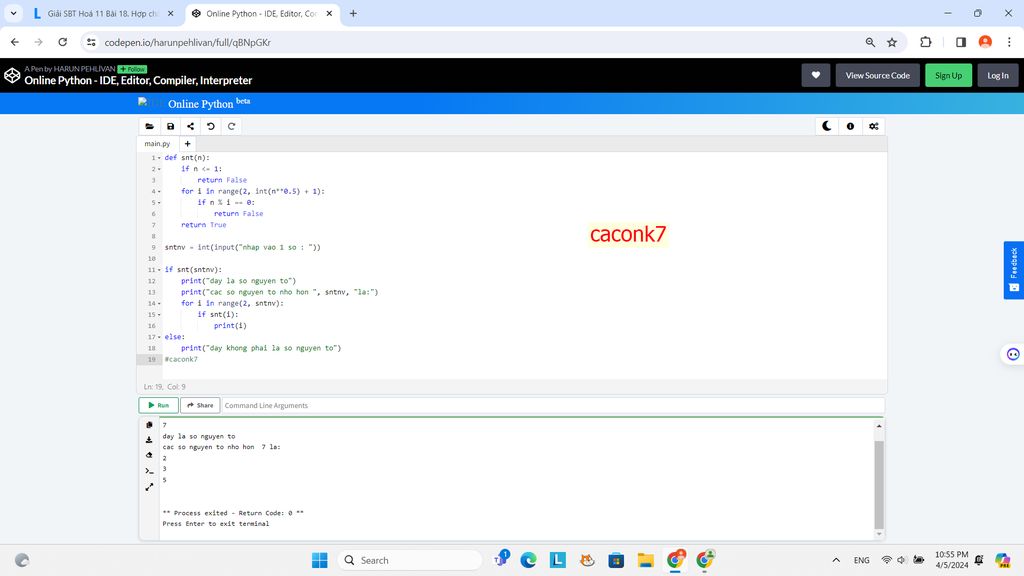Click the CodePen logo
1024x576 pixels.
click(x=12, y=75)
